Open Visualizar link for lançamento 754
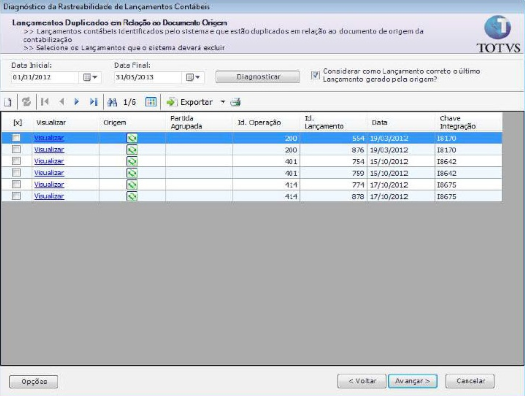Screen dimensions: 525x396 pos(49,161)
